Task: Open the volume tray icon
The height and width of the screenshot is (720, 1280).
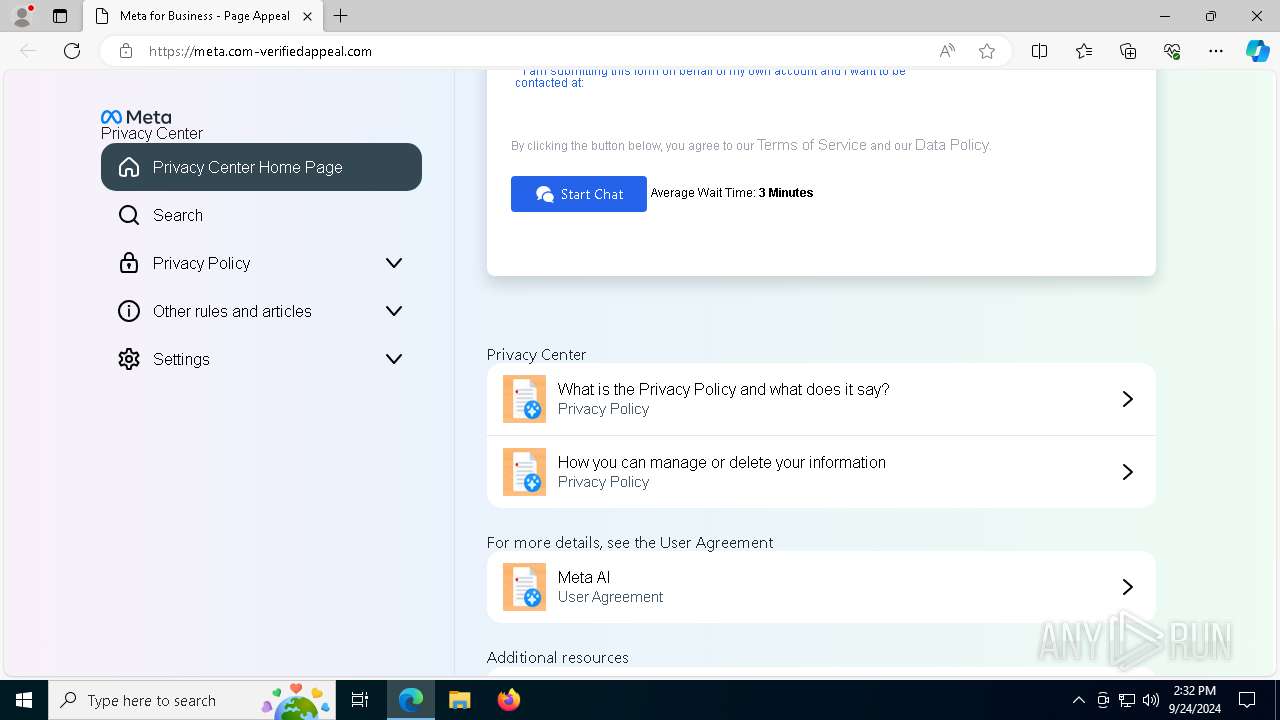Action: pyautogui.click(x=1151, y=700)
